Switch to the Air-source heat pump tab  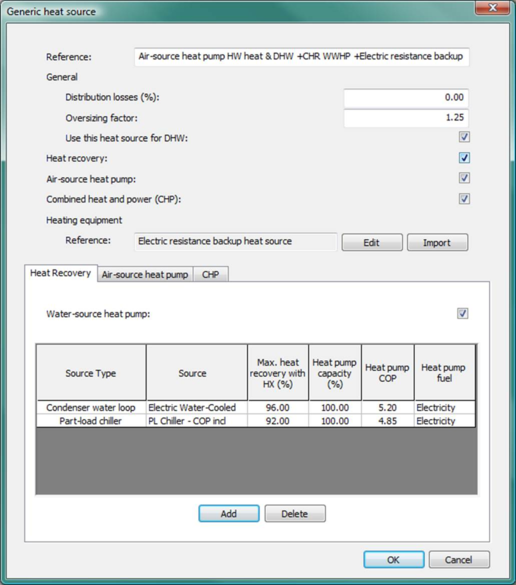point(145,274)
